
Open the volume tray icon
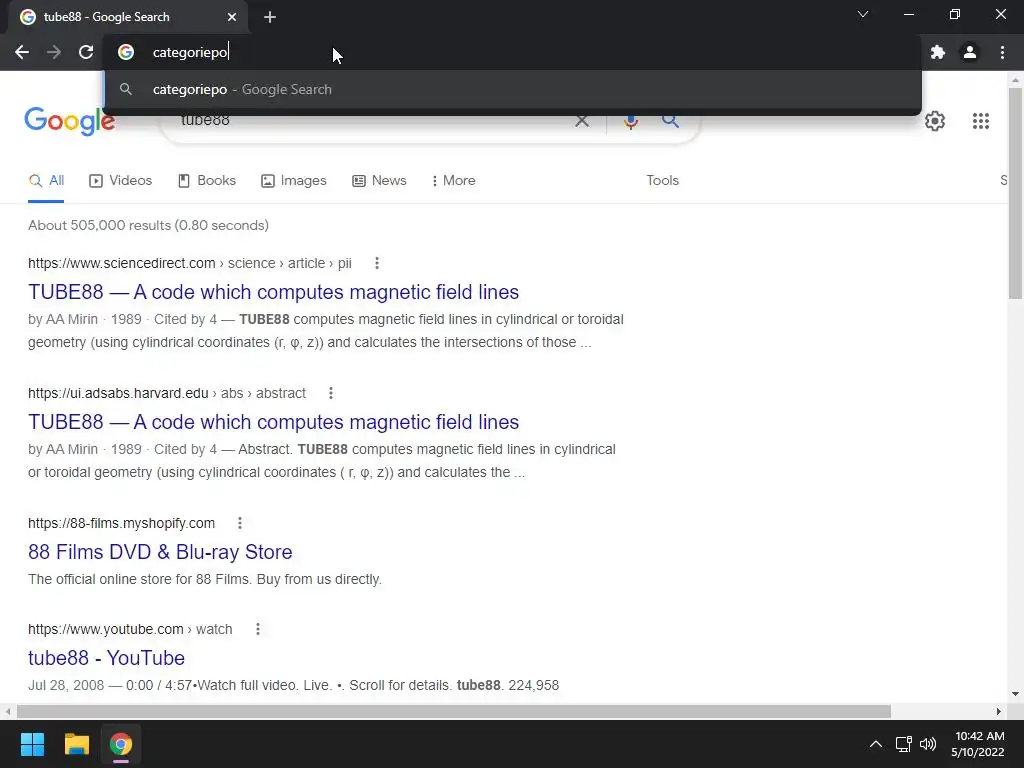[927, 744]
